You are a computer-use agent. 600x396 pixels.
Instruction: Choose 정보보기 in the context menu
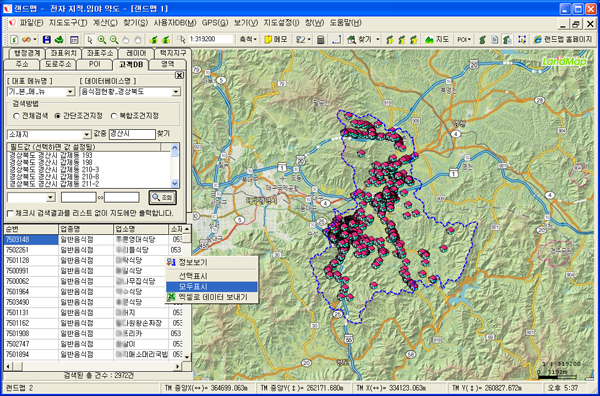[x=212, y=262]
